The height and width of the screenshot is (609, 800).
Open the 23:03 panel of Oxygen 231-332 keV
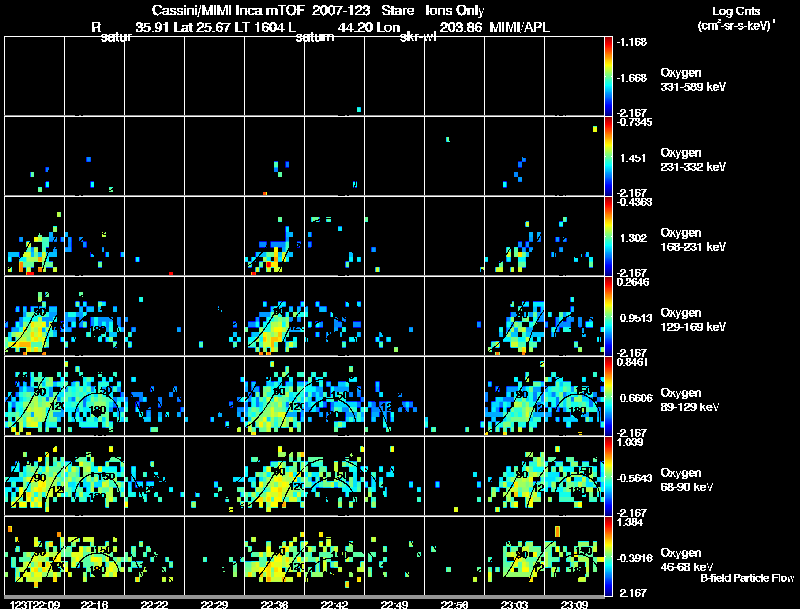click(514, 156)
